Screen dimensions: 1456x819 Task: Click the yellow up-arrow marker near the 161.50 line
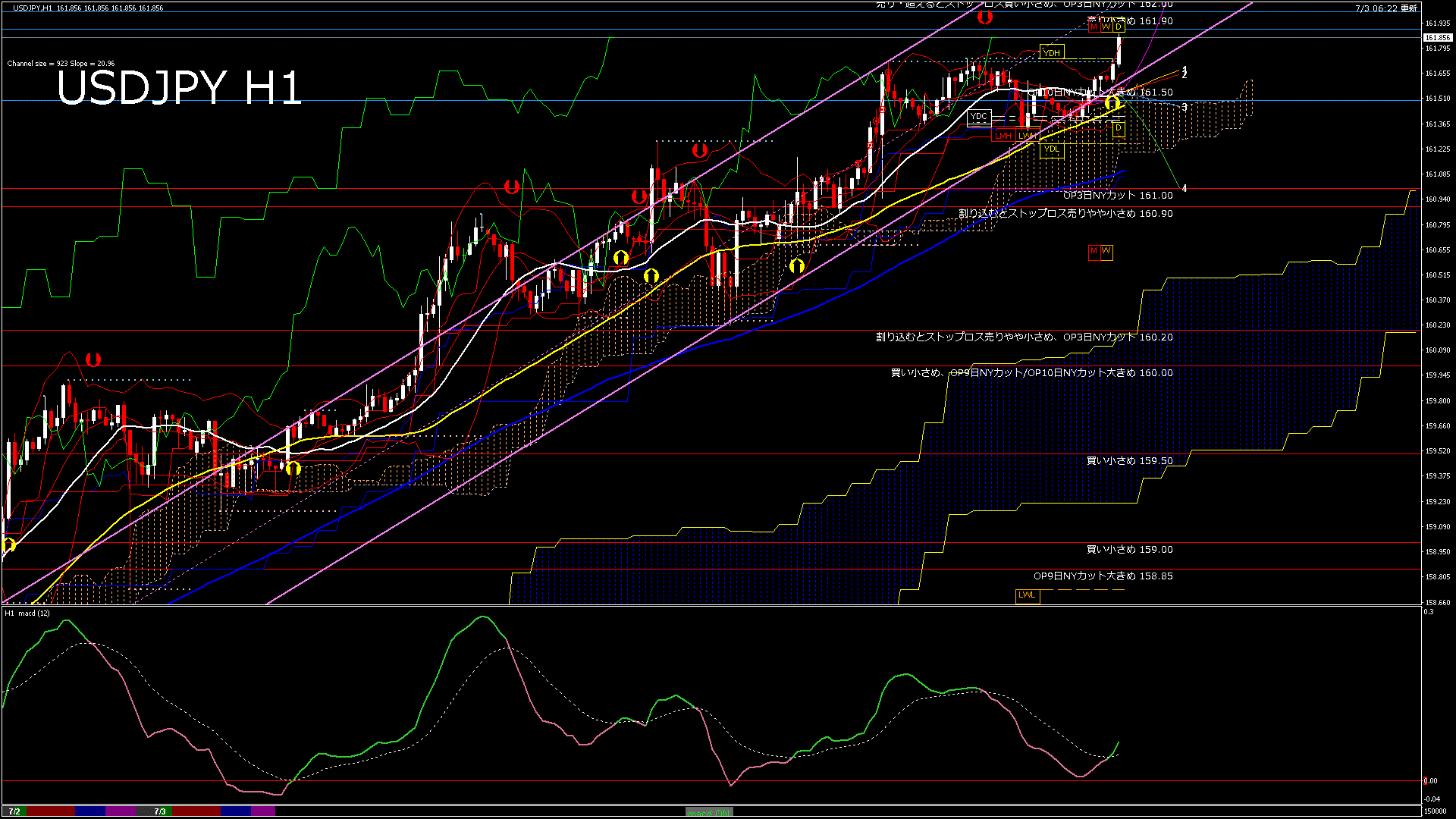(1112, 102)
